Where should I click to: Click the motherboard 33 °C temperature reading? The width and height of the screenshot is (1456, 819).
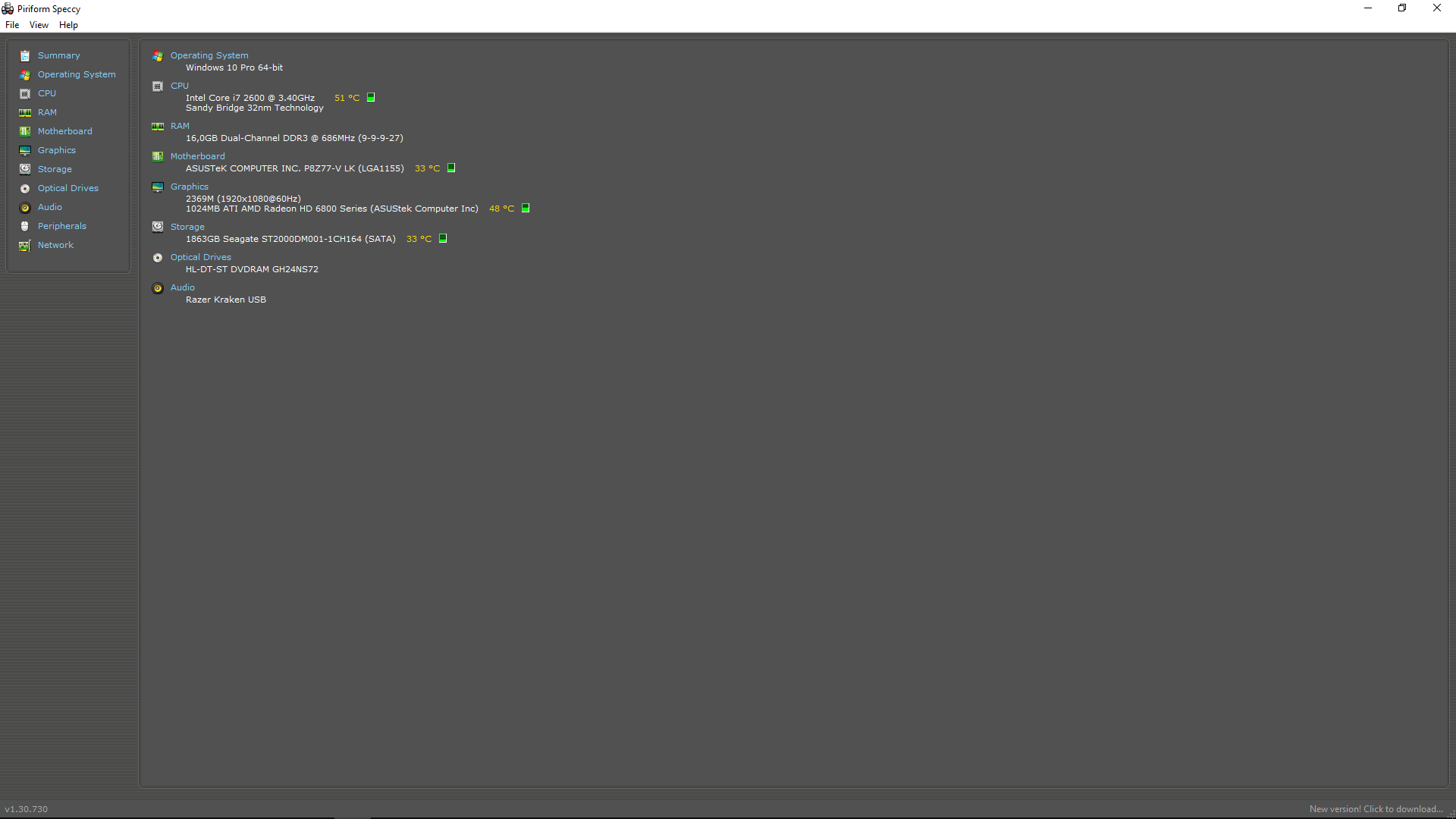tap(428, 168)
